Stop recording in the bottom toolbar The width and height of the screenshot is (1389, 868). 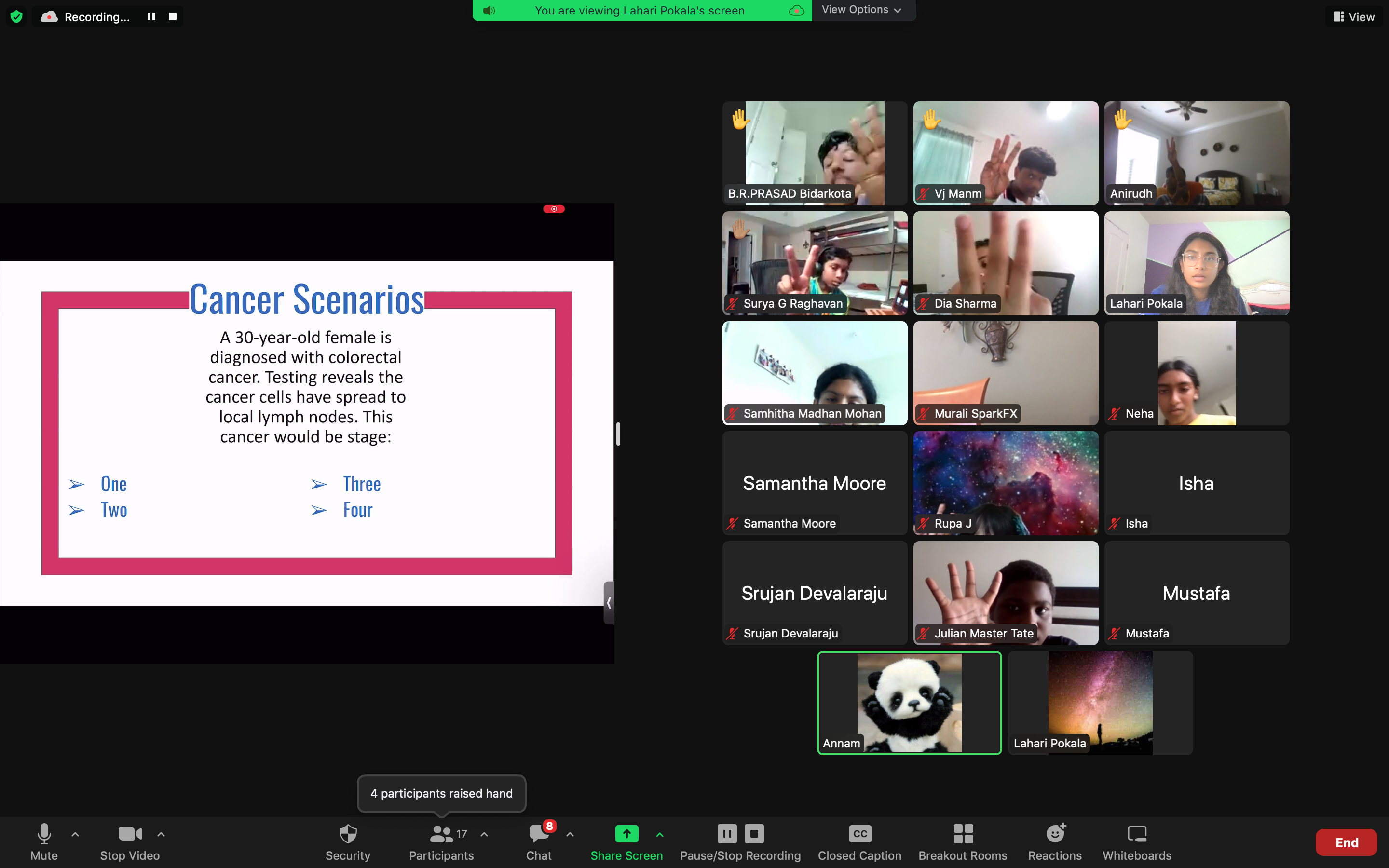click(754, 834)
